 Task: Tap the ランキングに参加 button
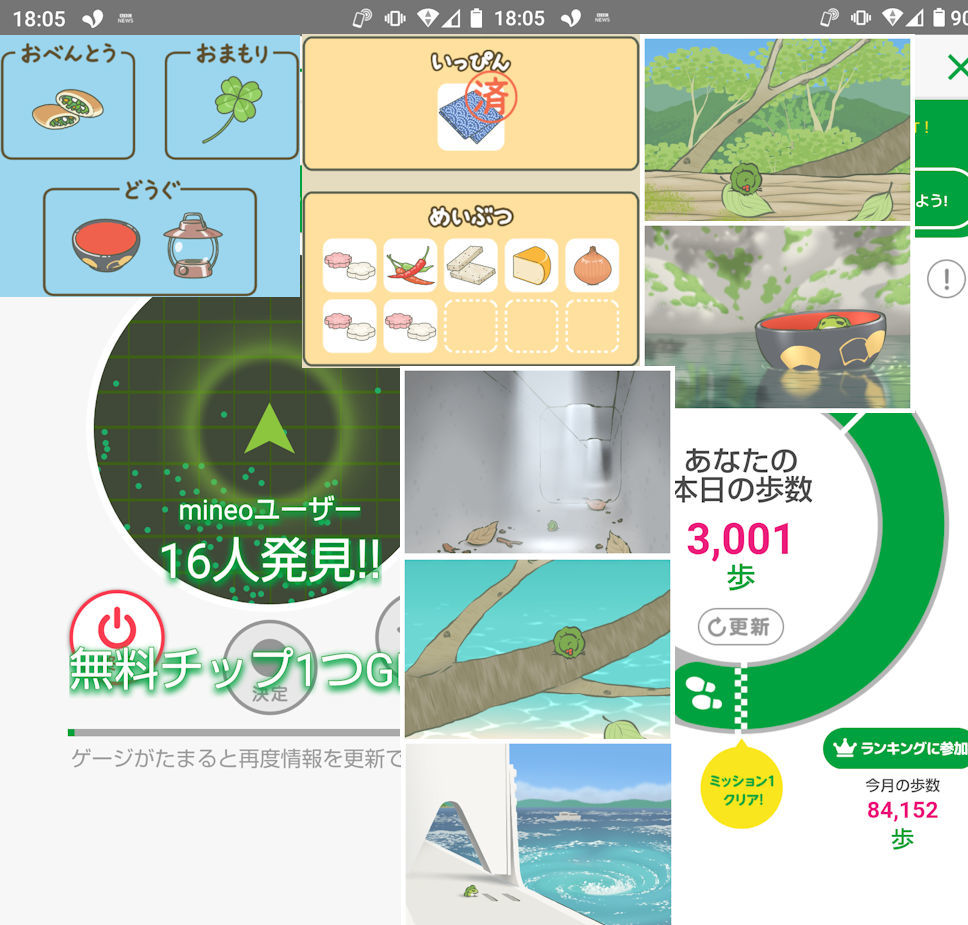pyautogui.click(x=896, y=748)
